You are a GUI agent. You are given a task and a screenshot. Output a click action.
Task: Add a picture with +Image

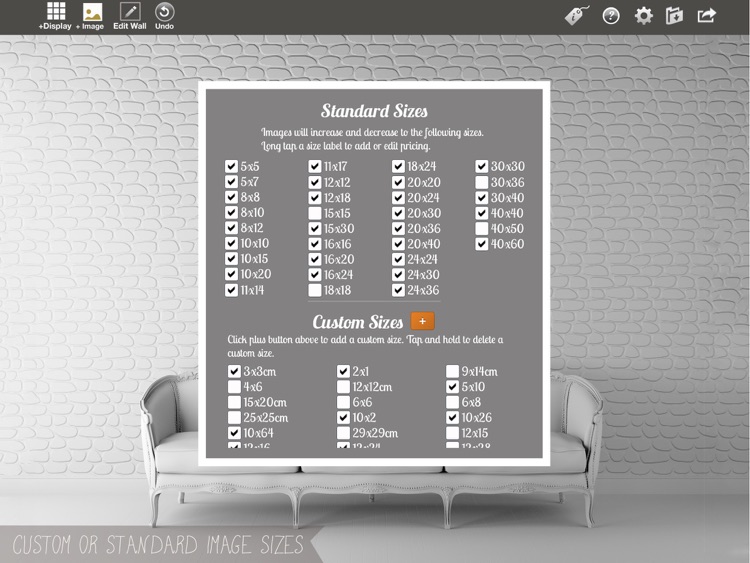91,17
